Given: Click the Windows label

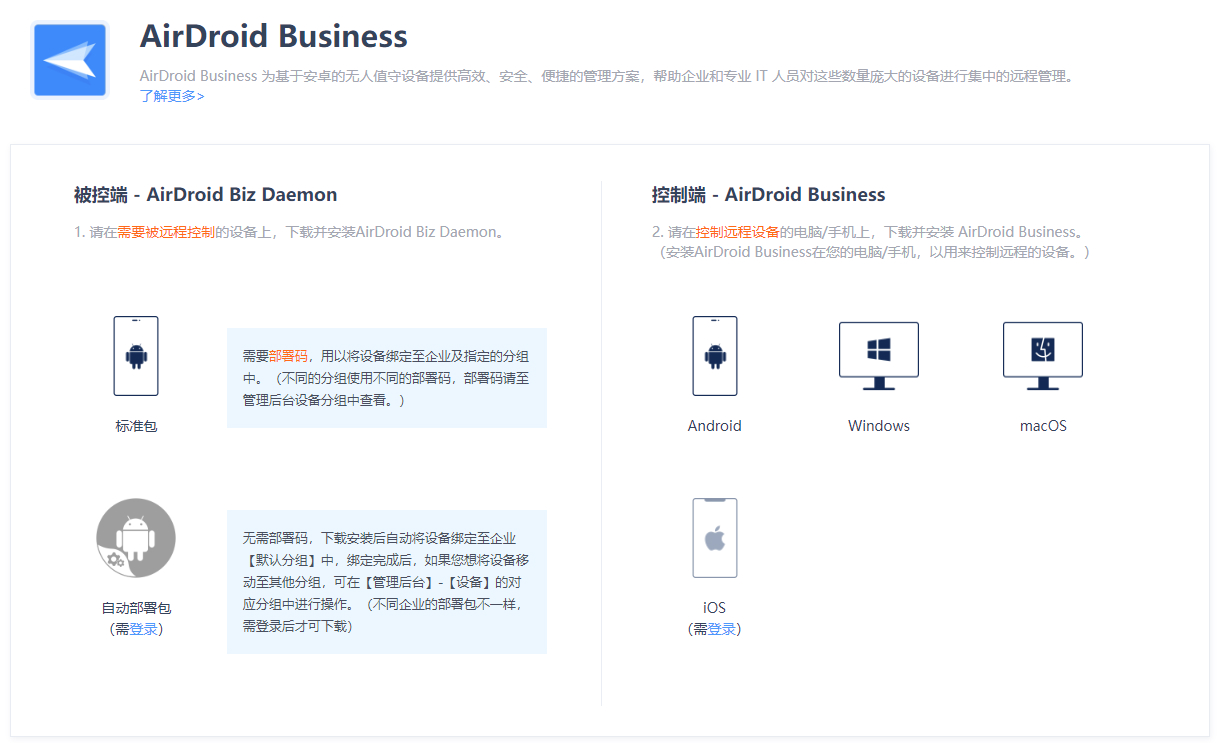Looking at the screenshot, I should click(879, 426).
